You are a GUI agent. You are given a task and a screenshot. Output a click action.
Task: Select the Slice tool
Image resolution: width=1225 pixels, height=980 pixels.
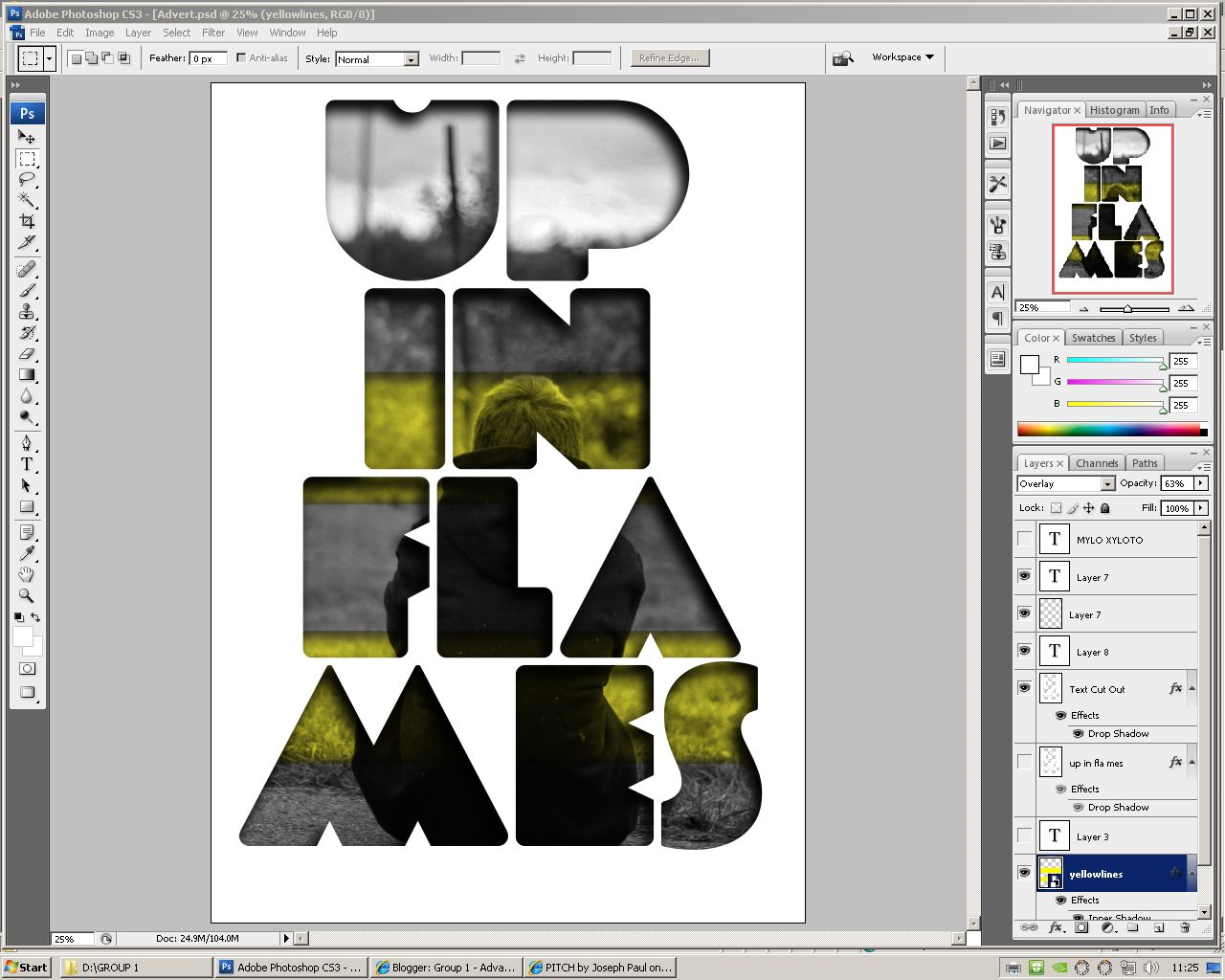(x=27, y=242)
